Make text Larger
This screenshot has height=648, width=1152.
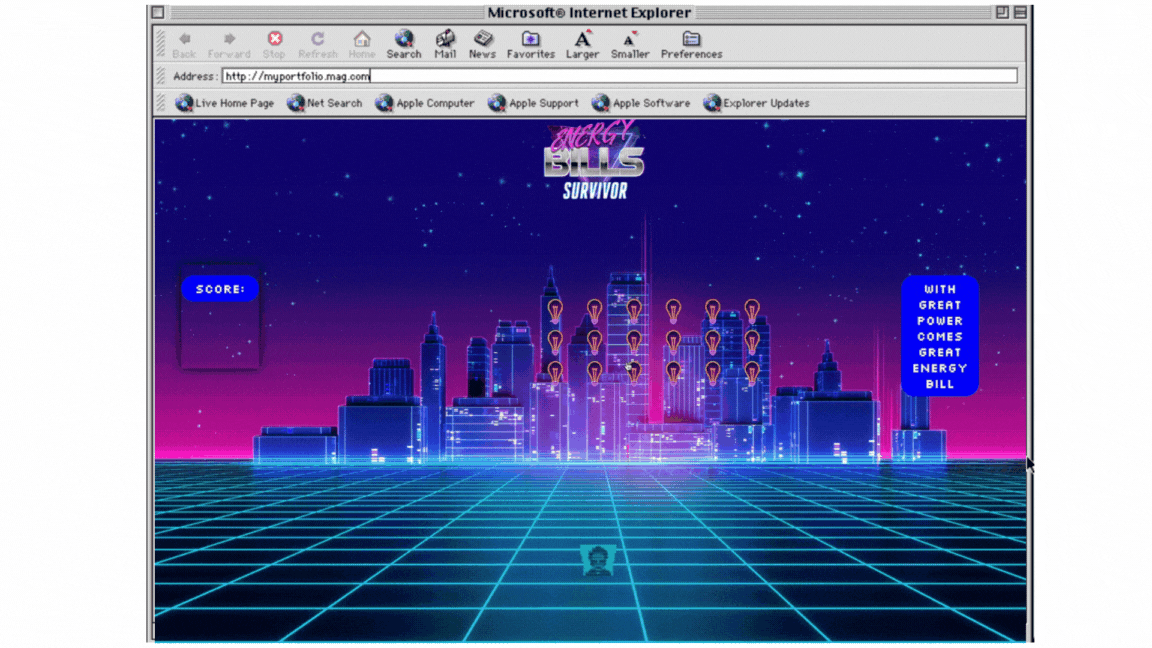pyautogui.click(x=582, y=44)
